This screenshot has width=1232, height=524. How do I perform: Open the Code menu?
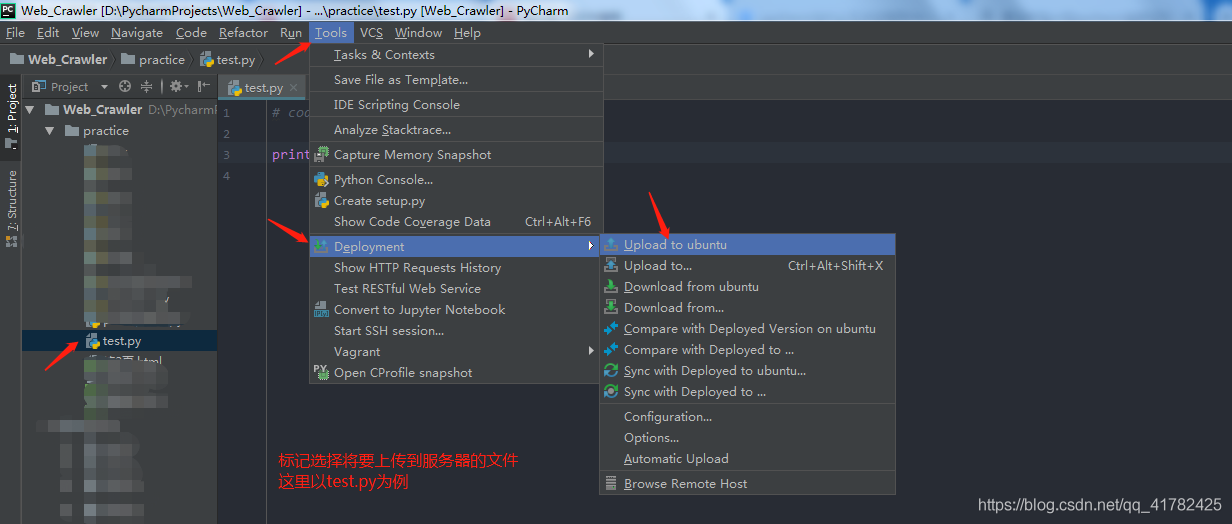[x=191, y=33]
